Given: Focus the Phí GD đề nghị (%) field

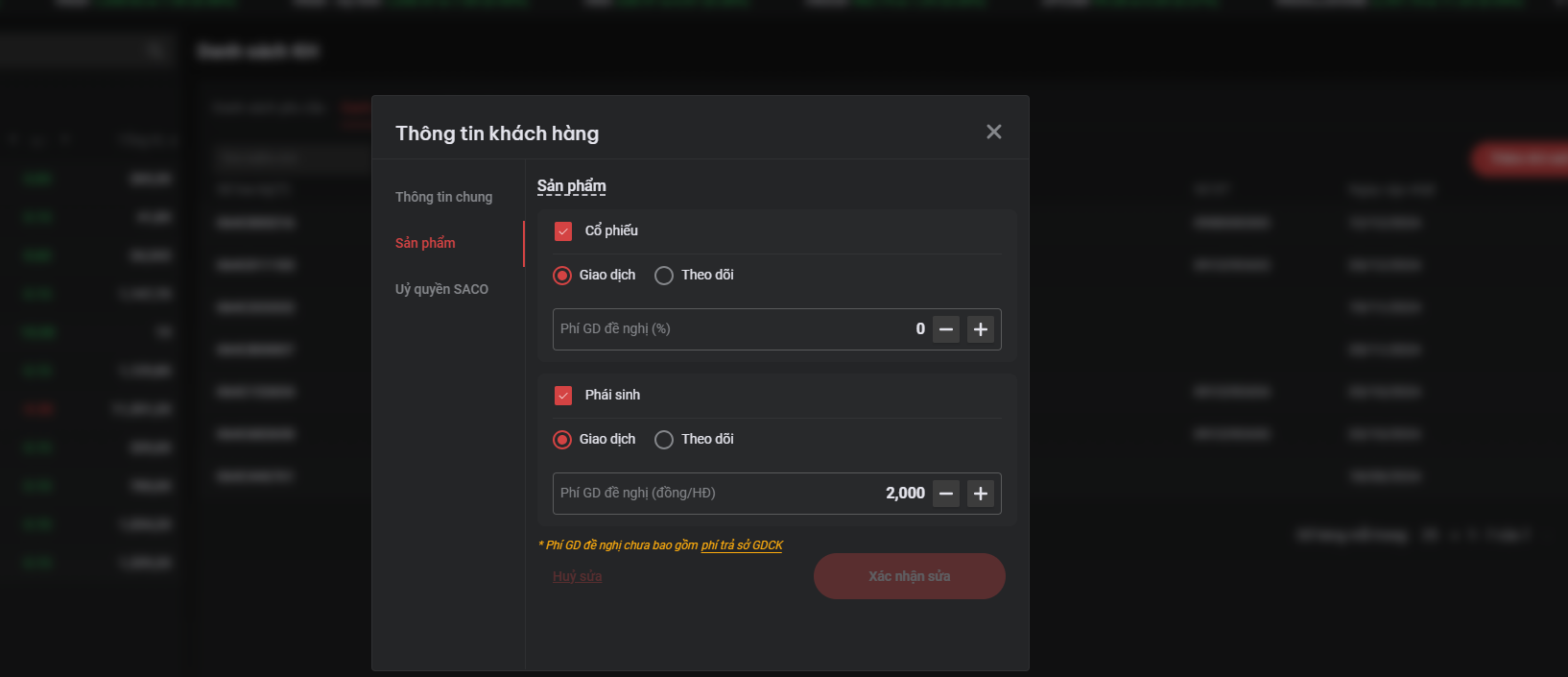Looking at the screenshot, I should (x=729, y=329).
